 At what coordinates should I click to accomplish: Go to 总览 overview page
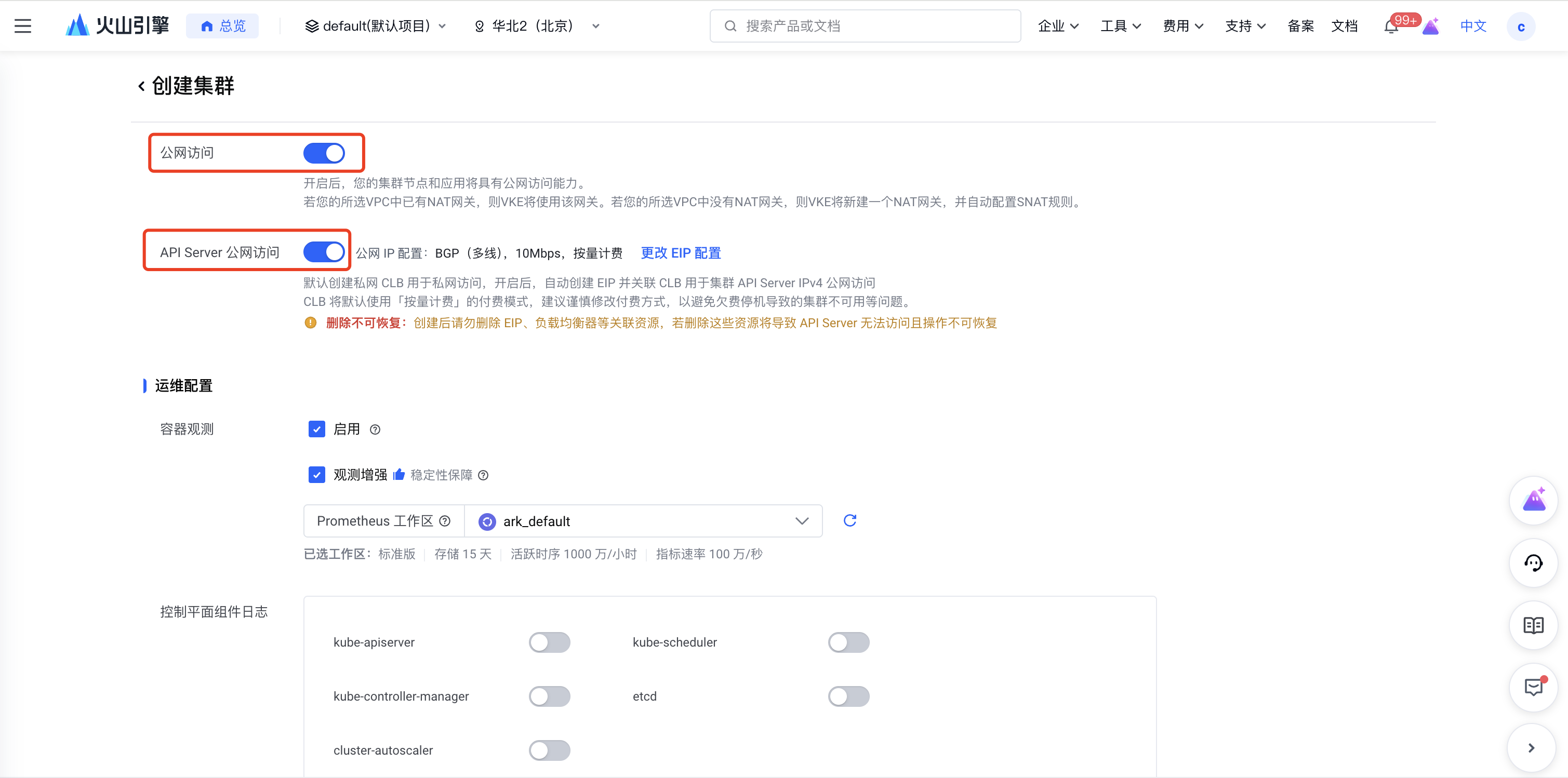pos(222,25)
